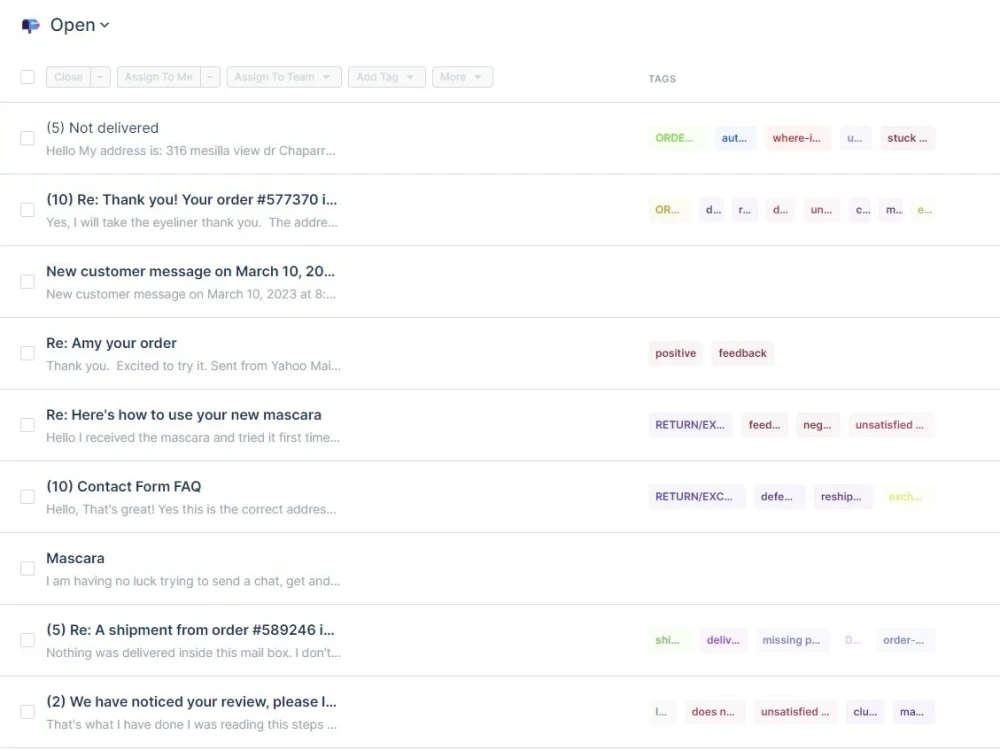Viewport: 1000px width, 750px height.
Task: Check the box for the mascara how-to ticket
Action: tap(27, 425)
